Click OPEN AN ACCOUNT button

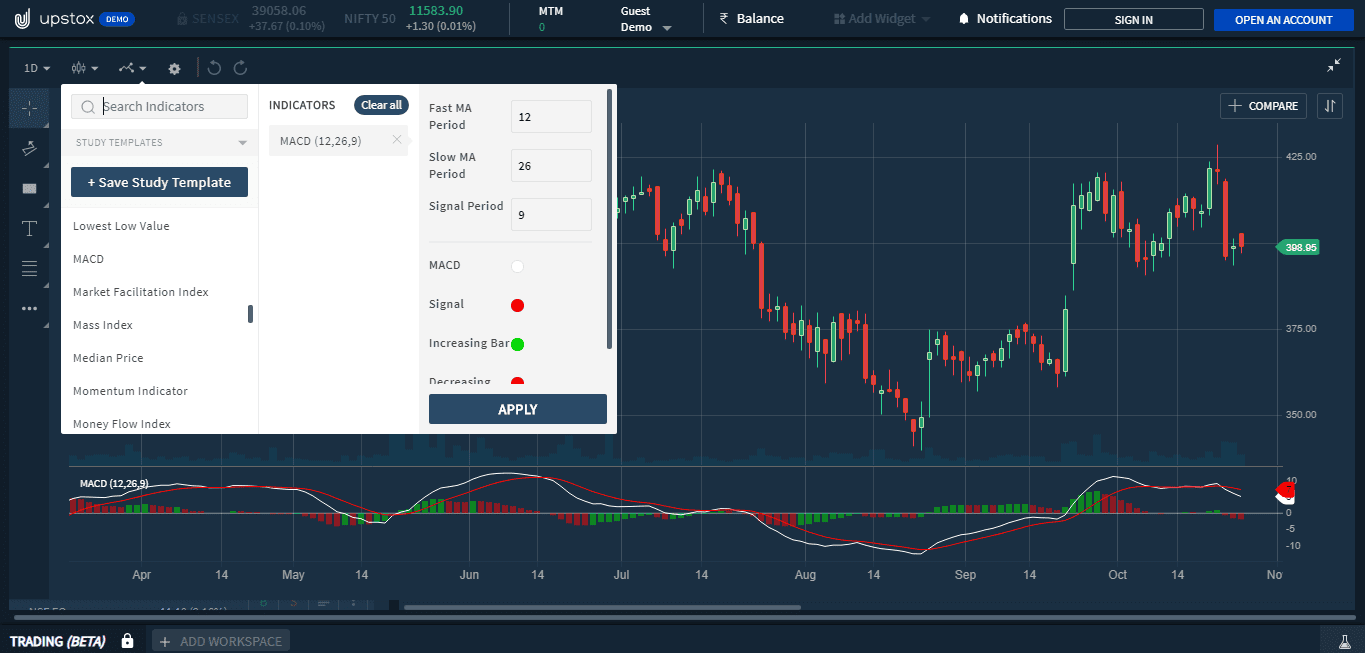pyautogui.click(x=1283, y=19)
